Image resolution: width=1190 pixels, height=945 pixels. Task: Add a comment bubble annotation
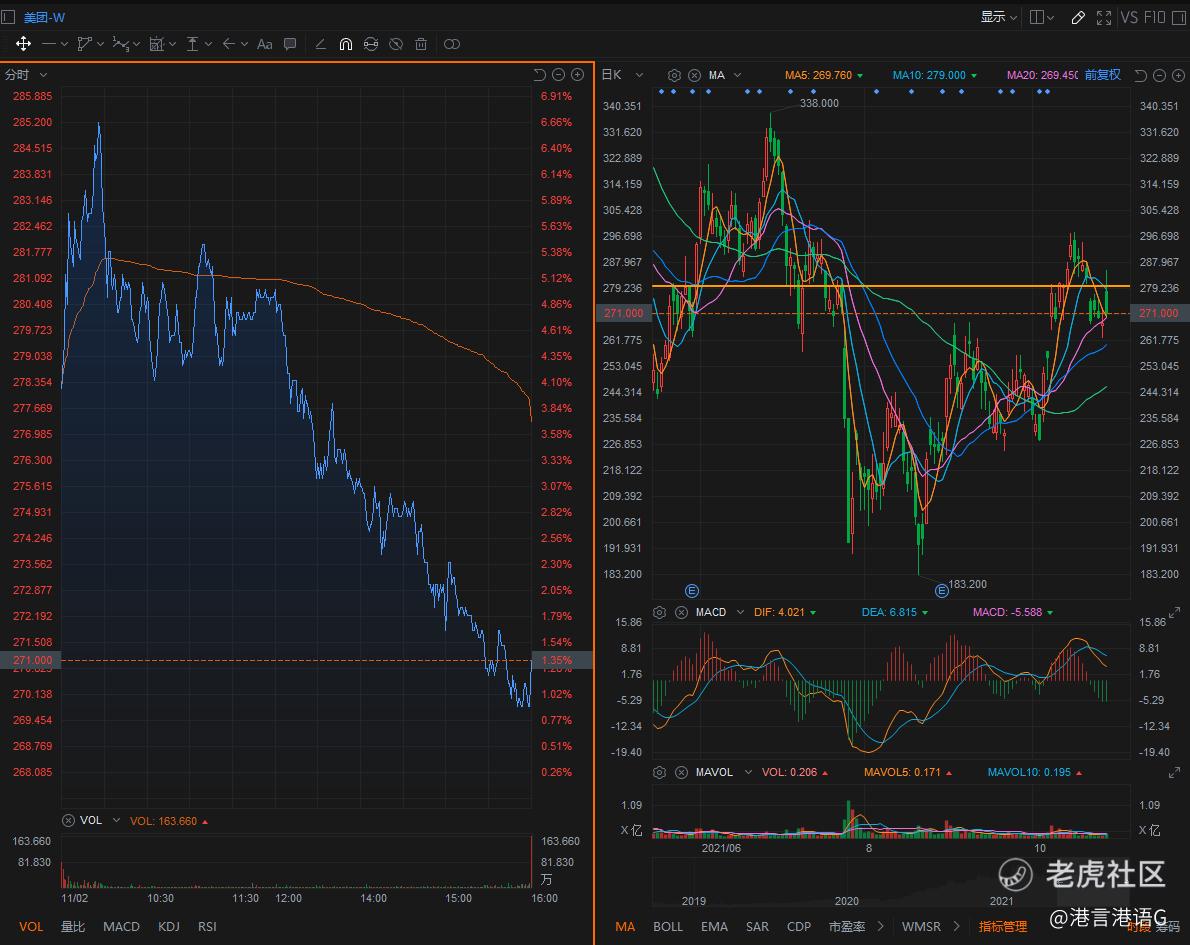pyautogui.click(x=290, y=44)
